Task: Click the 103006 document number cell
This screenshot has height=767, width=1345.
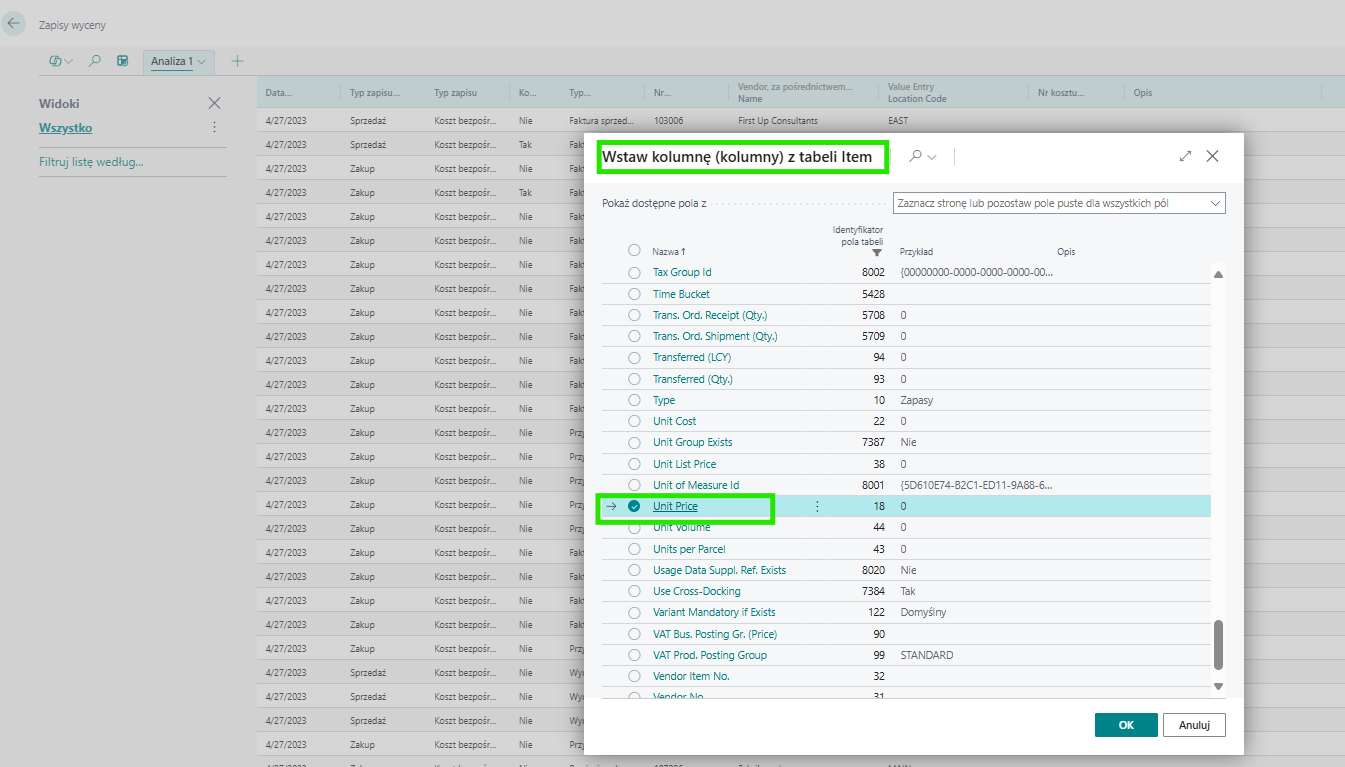Action: click(668, 120)
